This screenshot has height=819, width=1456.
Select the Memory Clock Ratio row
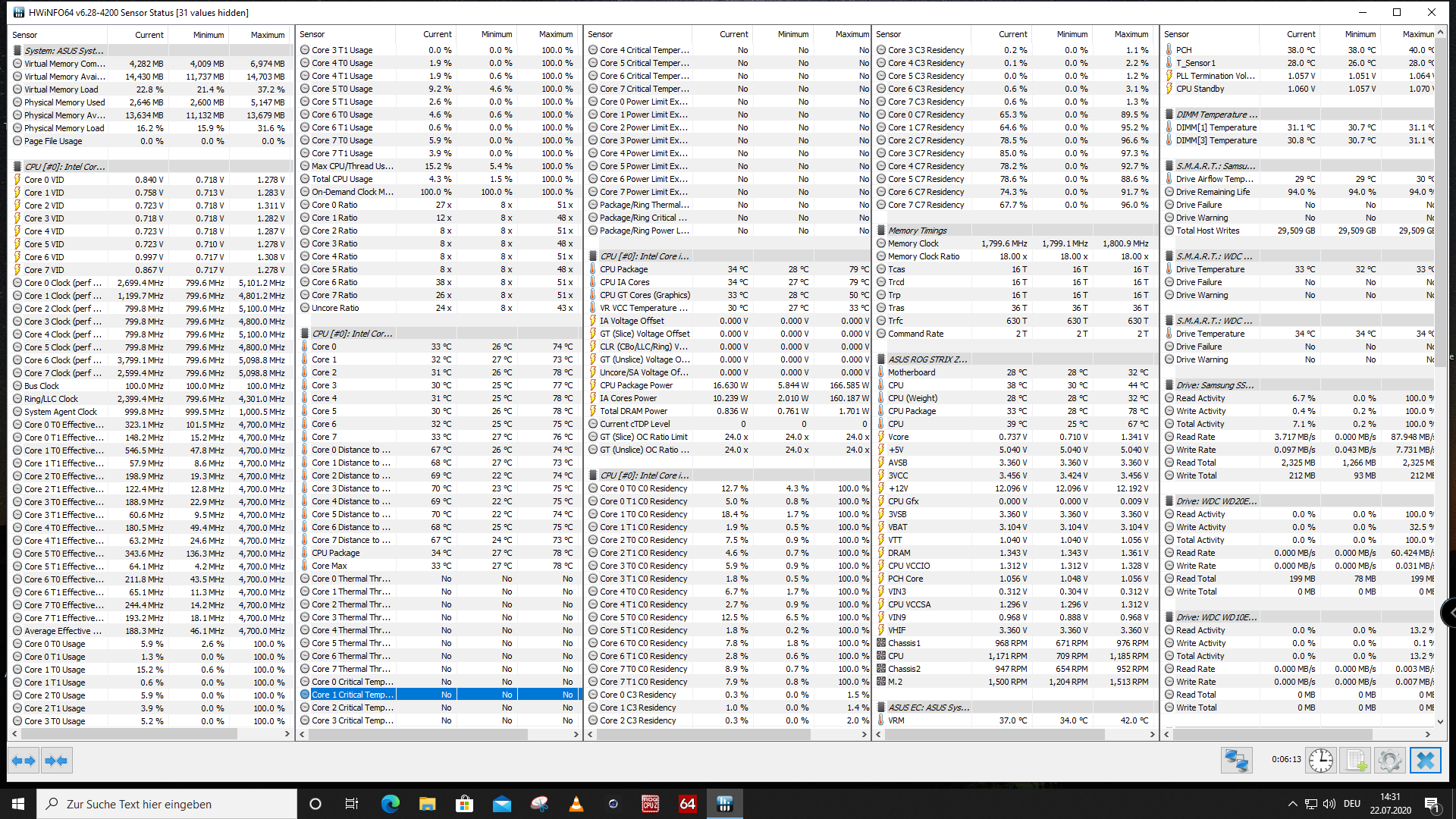coord(1015,256)
